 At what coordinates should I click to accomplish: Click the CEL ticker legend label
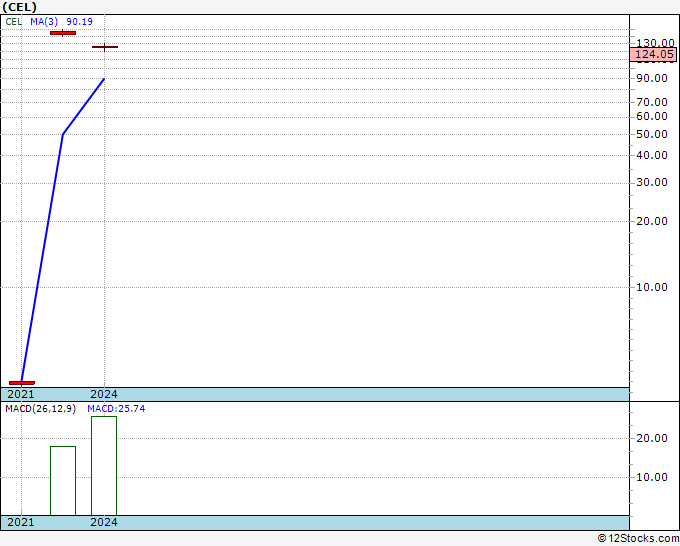pyautogui.click(x=13, y=22)
